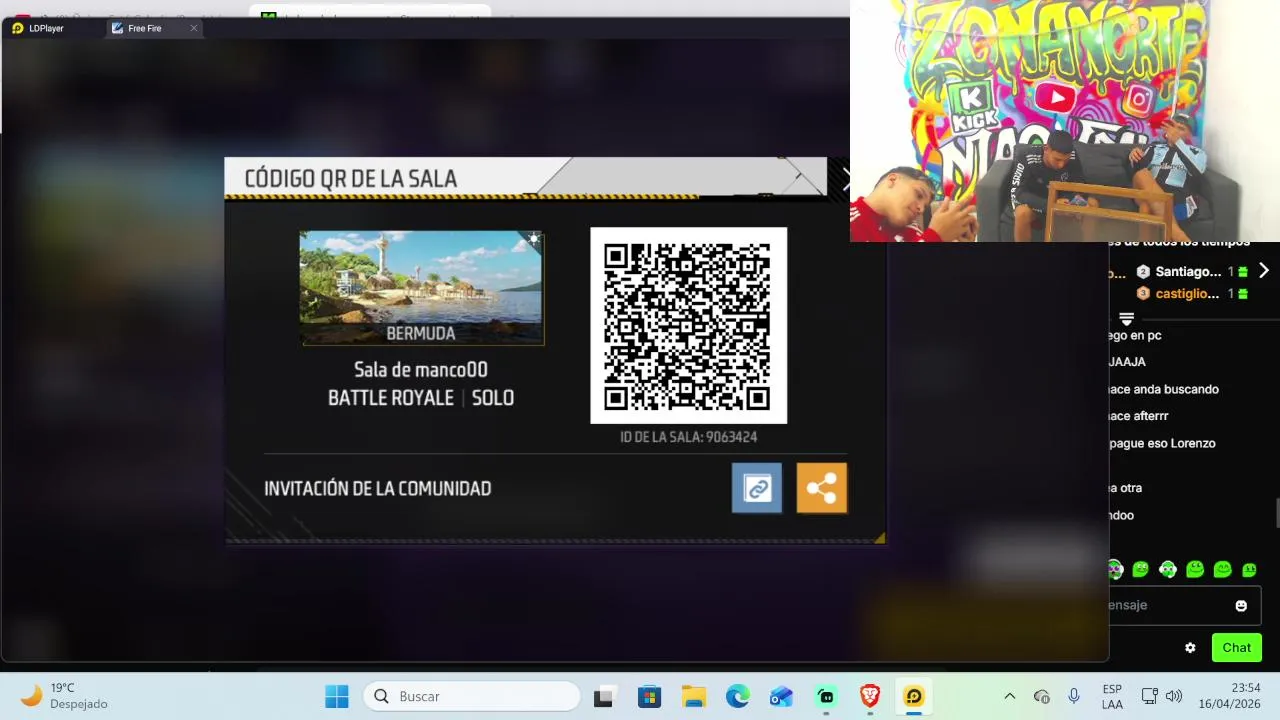The image size is (1280, 720).
Task: Open the Windows Start menu
Action: point(337,696)
